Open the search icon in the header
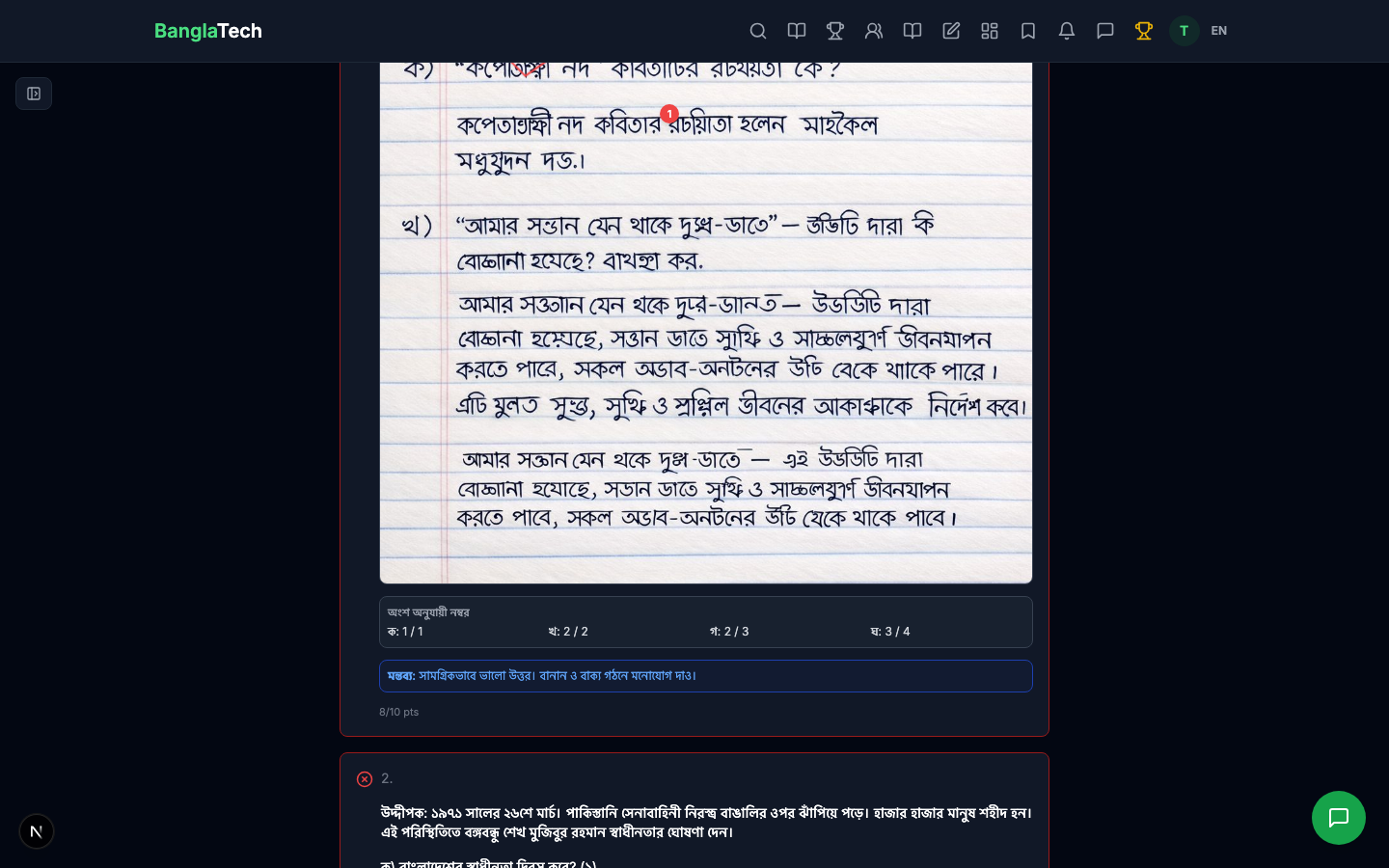 [758, 31]
